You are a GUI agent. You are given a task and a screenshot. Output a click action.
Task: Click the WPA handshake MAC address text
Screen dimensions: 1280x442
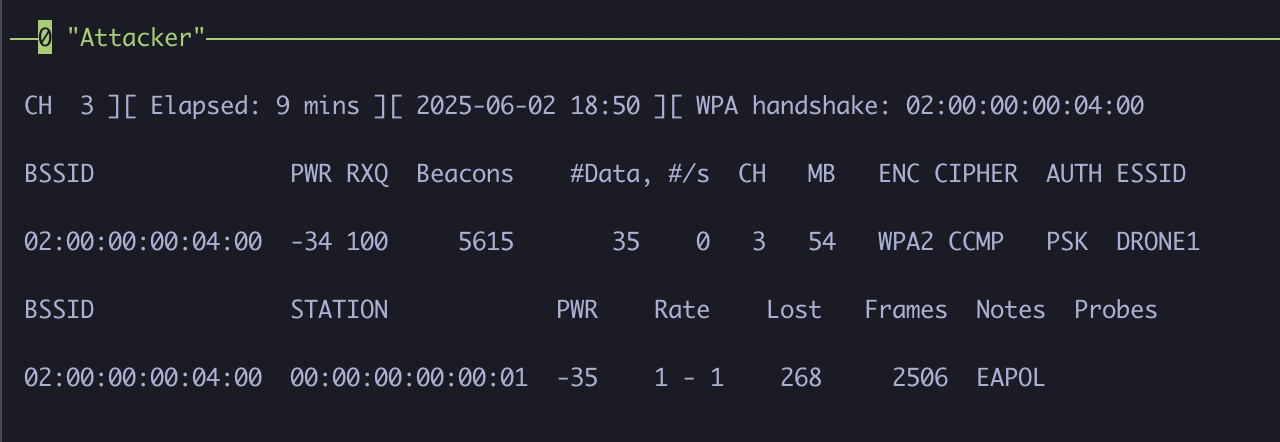click(x=1025, y=106)
